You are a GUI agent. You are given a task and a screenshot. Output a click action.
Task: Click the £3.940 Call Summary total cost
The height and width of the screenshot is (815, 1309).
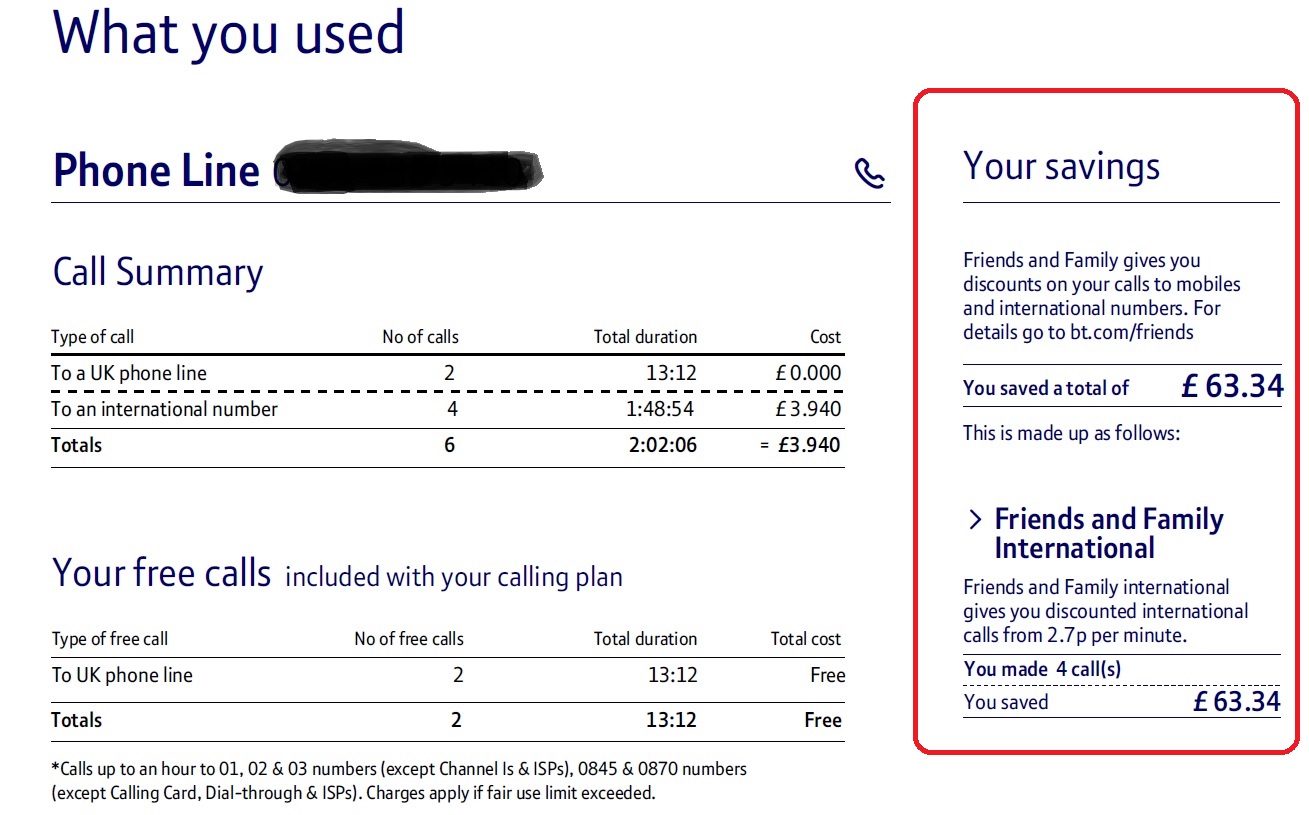809,445
